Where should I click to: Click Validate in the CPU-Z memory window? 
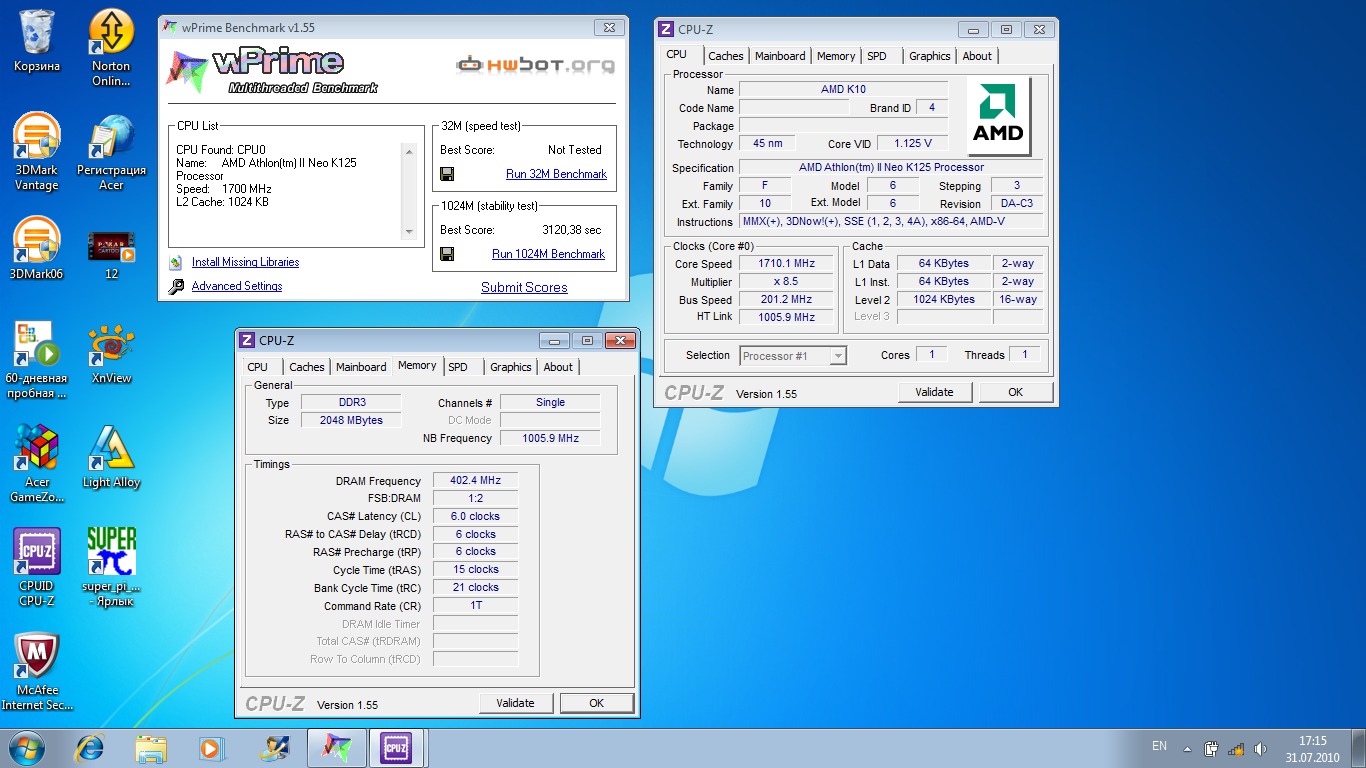[x=515, y=703]
